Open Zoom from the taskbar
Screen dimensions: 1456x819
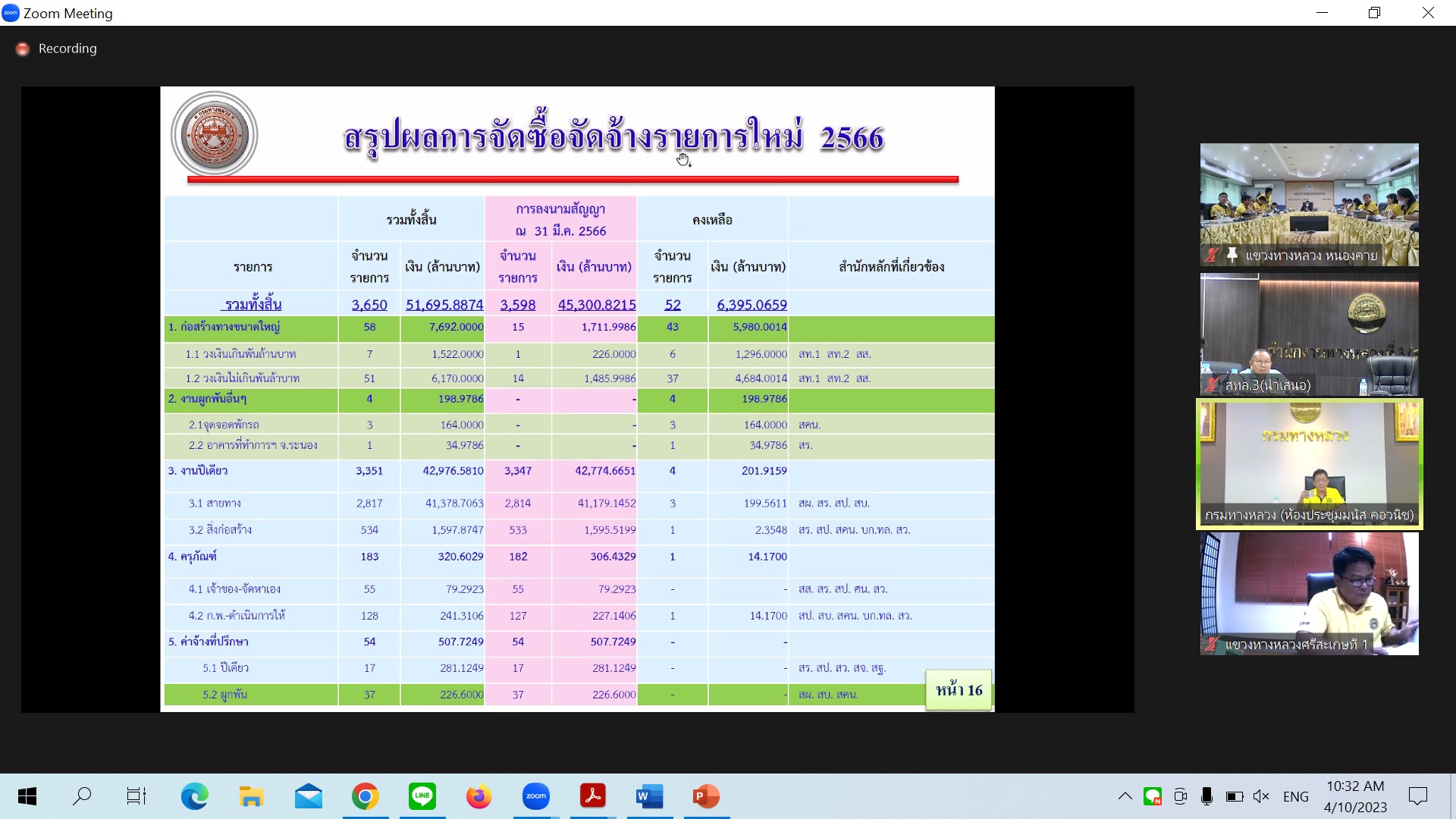(x=535, y=796)
